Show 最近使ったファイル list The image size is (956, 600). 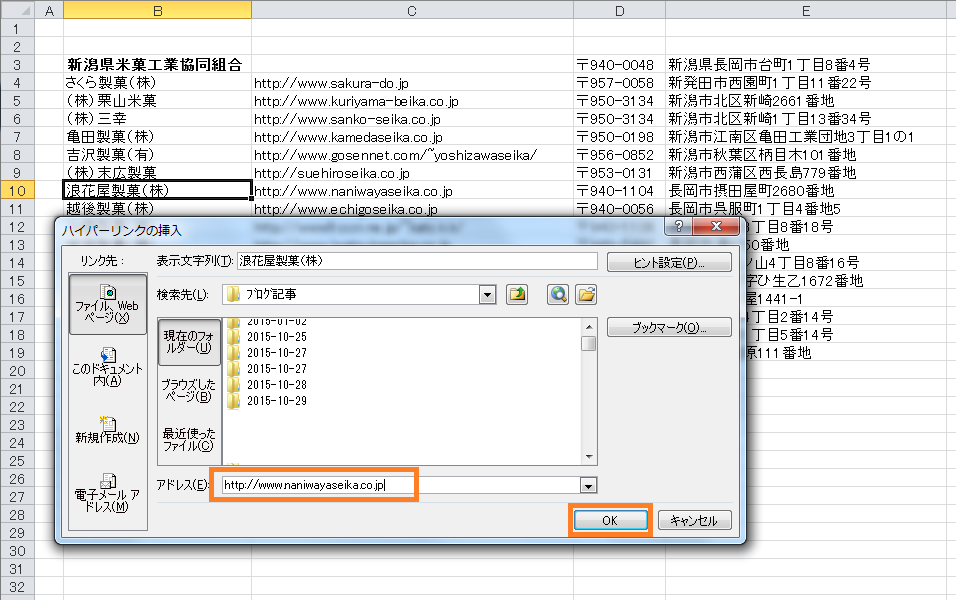click(x=190, y=439)
